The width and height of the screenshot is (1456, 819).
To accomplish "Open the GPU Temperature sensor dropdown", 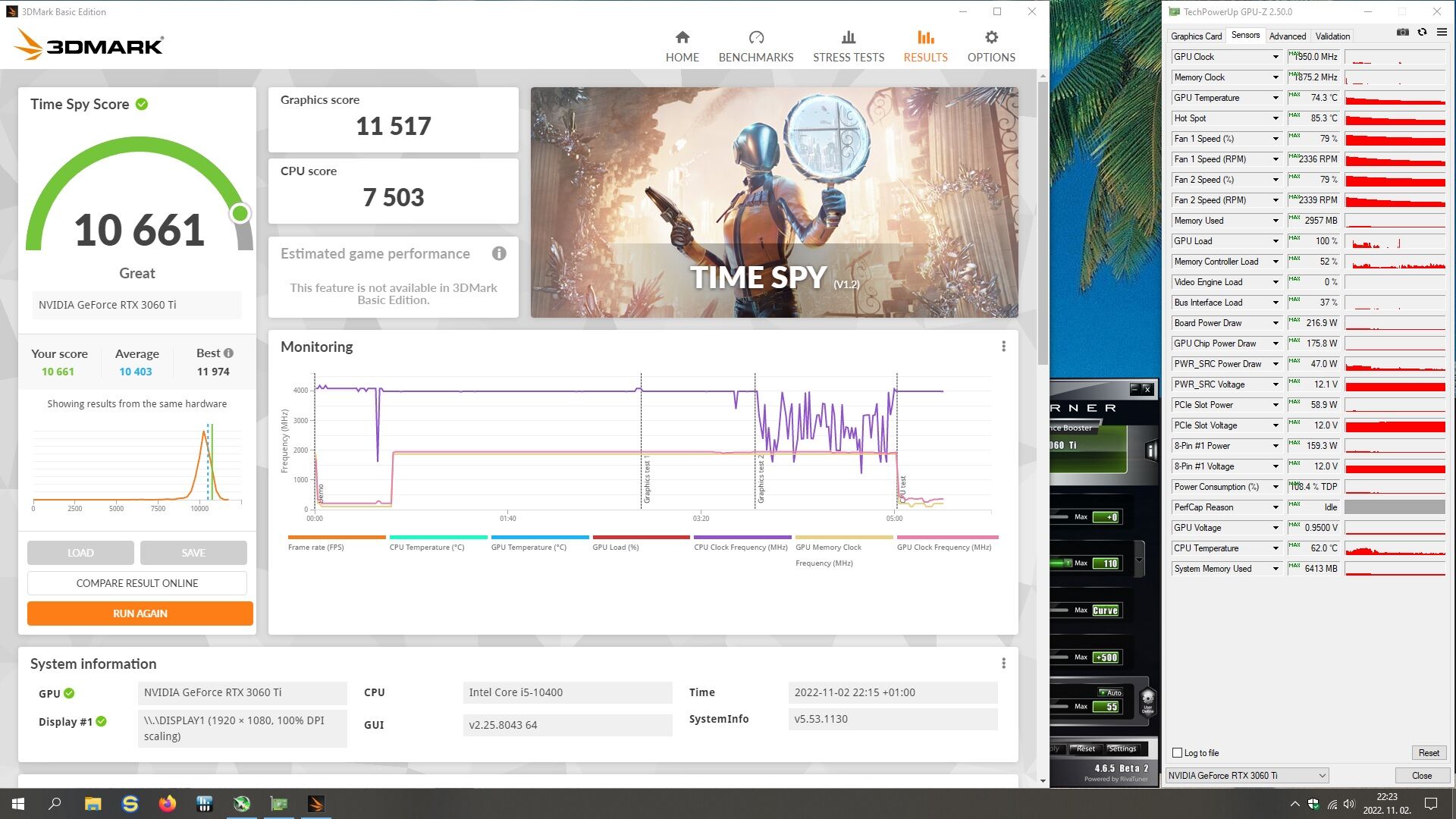I will coord(1276,98).
